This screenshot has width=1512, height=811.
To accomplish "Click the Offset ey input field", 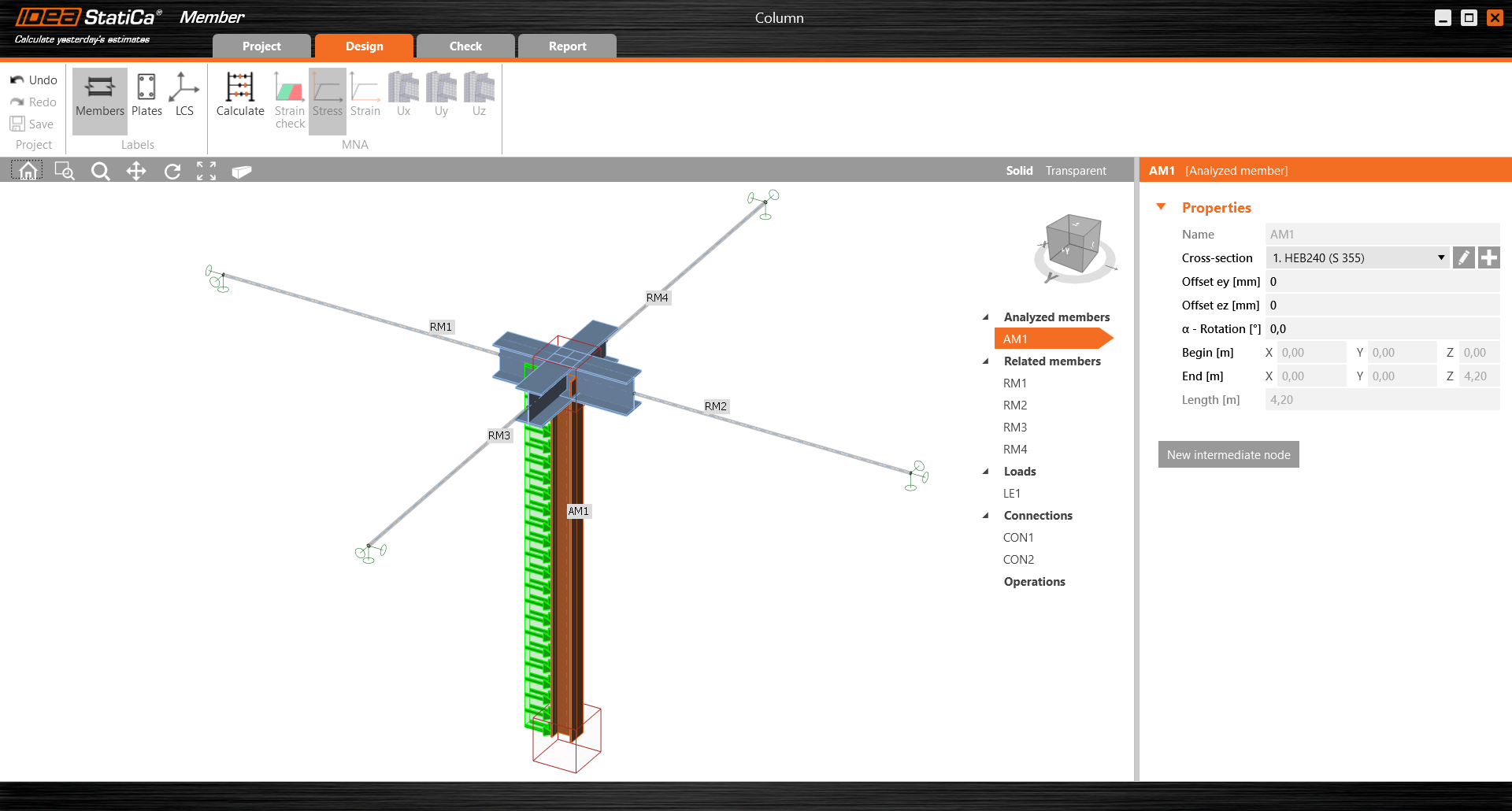I will (1381, 282).
